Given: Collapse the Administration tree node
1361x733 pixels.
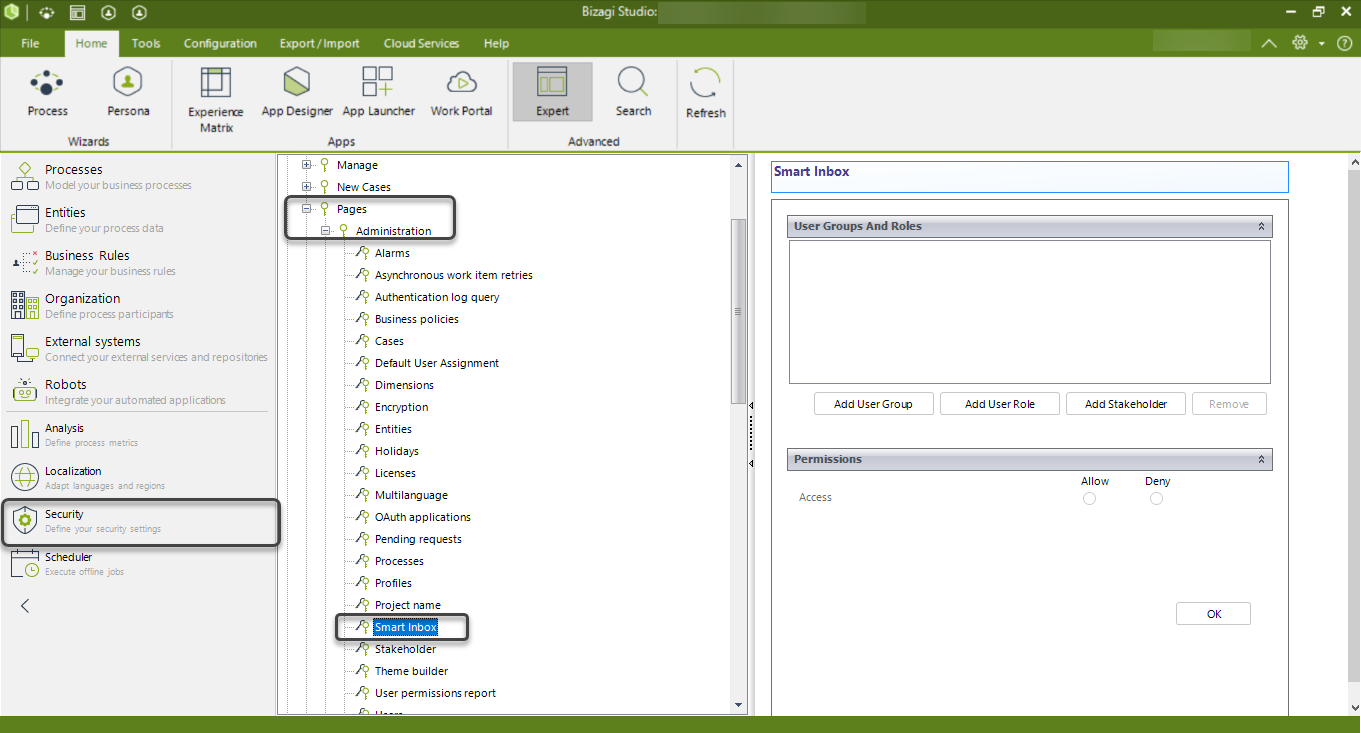Looking at the screenshot, I should [x=326, y=231].
